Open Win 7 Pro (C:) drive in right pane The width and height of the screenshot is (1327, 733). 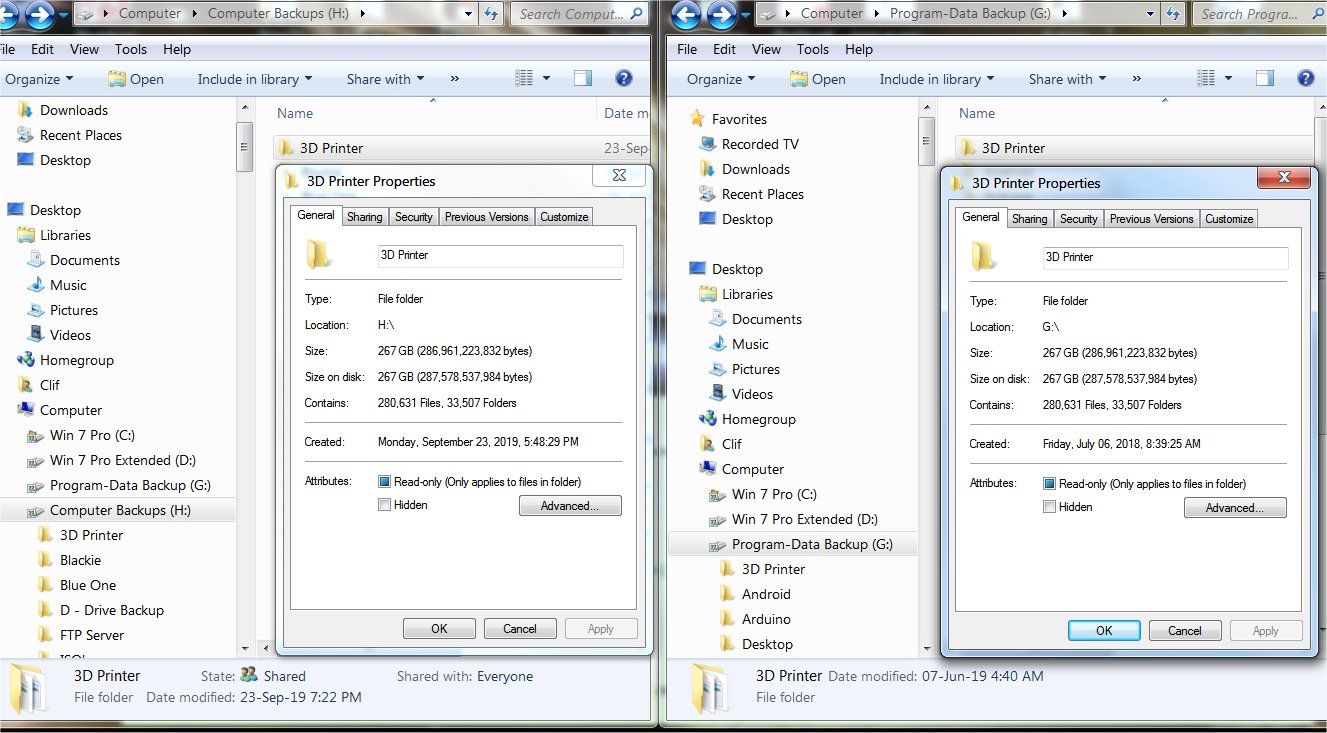(x=773, y=494)
